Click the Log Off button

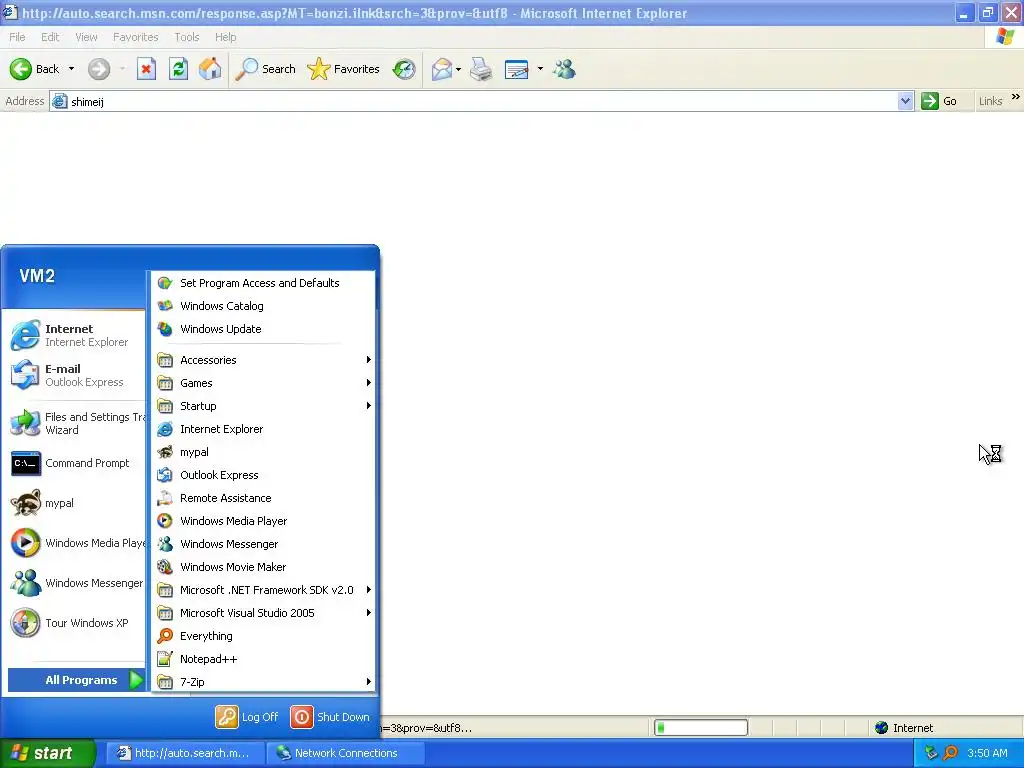click(248, 717)
